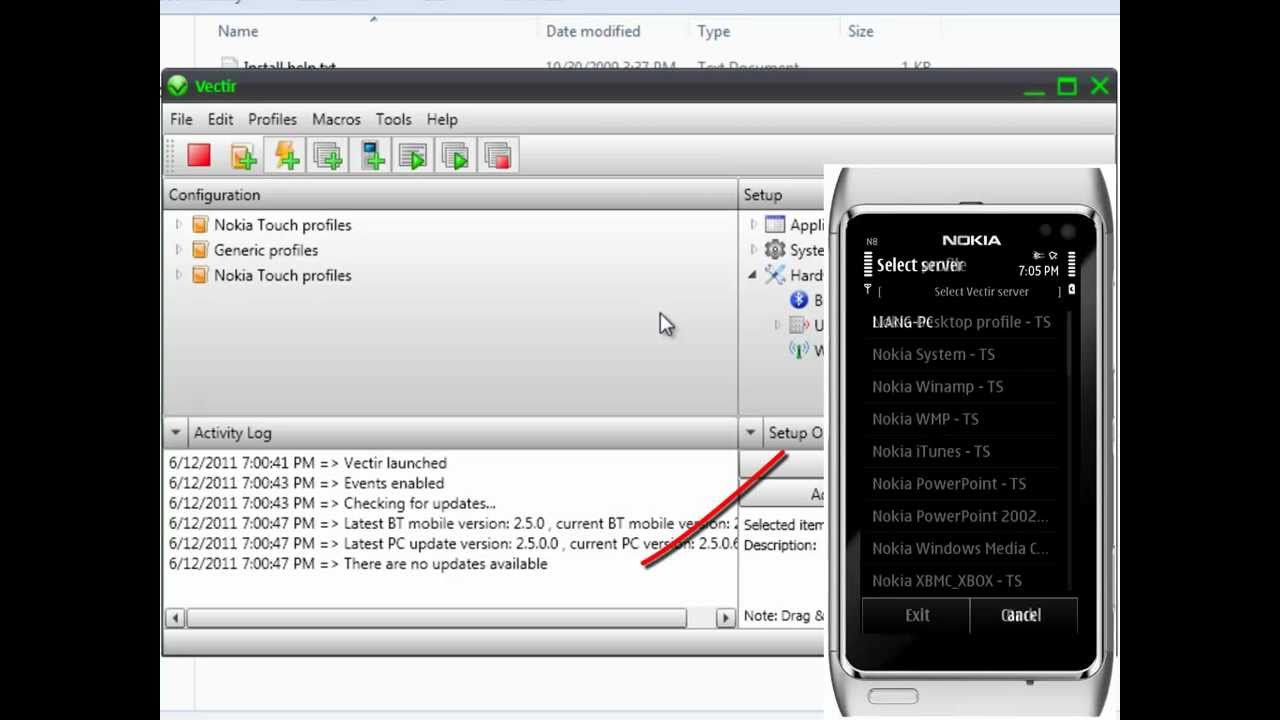Tap Cancel on the Nokia phone screen

pyautogui.click(x=1021, y=615)
